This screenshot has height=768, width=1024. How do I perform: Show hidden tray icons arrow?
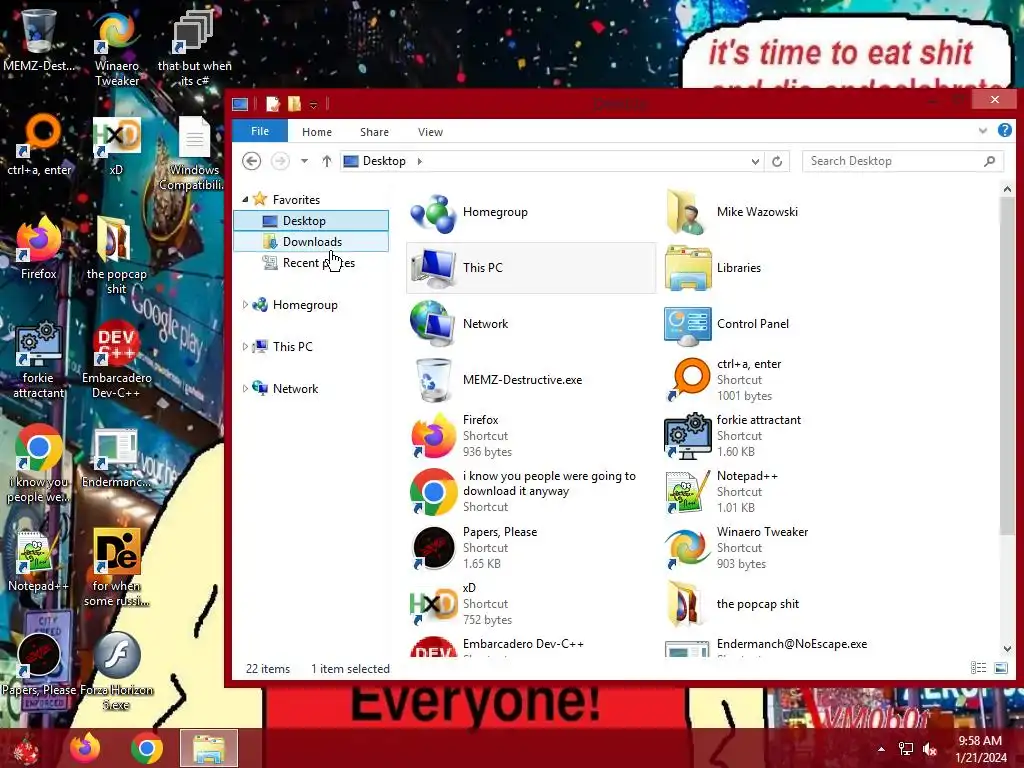pyautogui.click(x=881, y=749)
